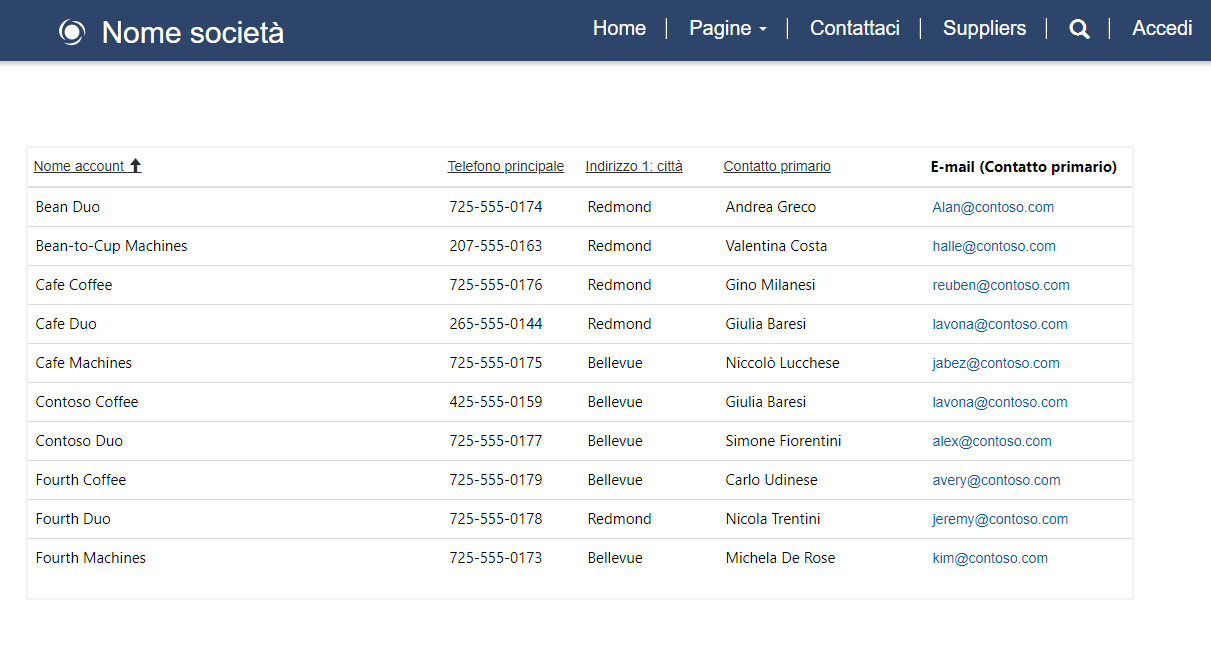Open jeremy@contoso.com email link

(x=1000, y=519)
